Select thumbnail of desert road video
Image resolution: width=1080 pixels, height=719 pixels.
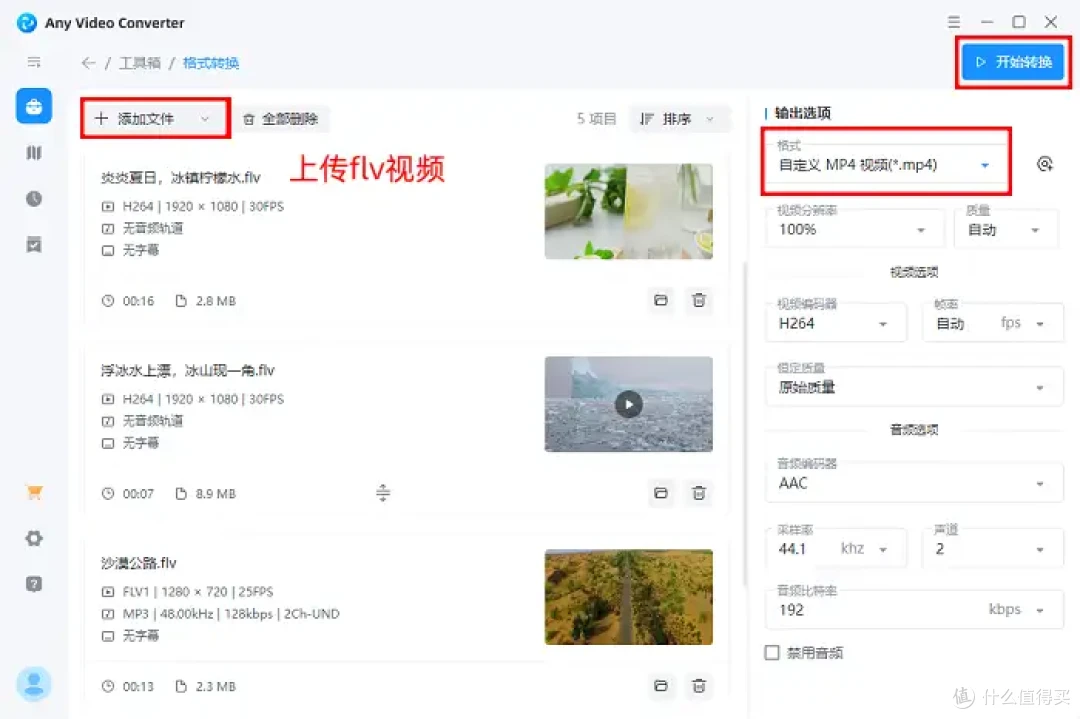point(628,597)
